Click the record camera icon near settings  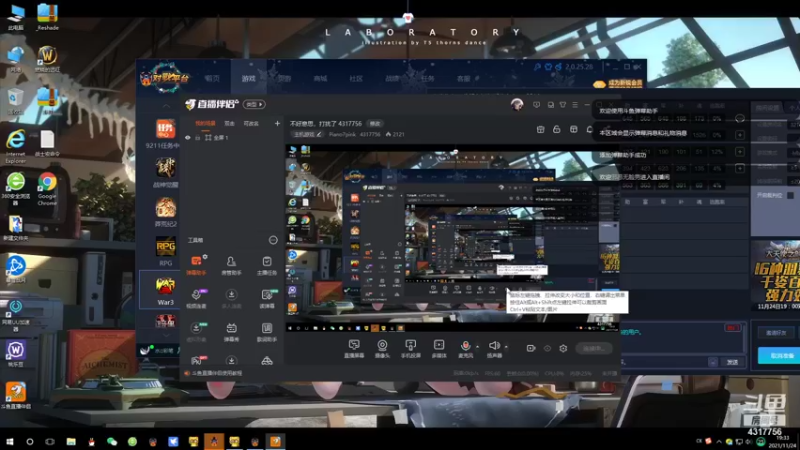(x=531, y=348)
